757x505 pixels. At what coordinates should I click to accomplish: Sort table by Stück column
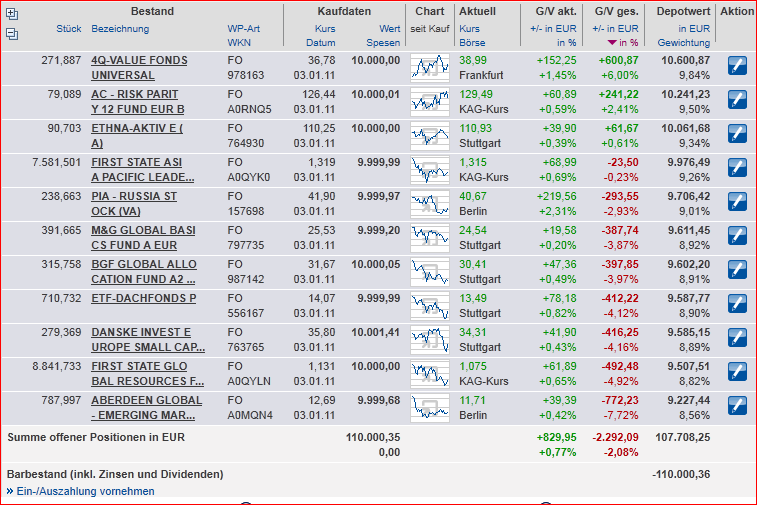(x=69, y=29)
